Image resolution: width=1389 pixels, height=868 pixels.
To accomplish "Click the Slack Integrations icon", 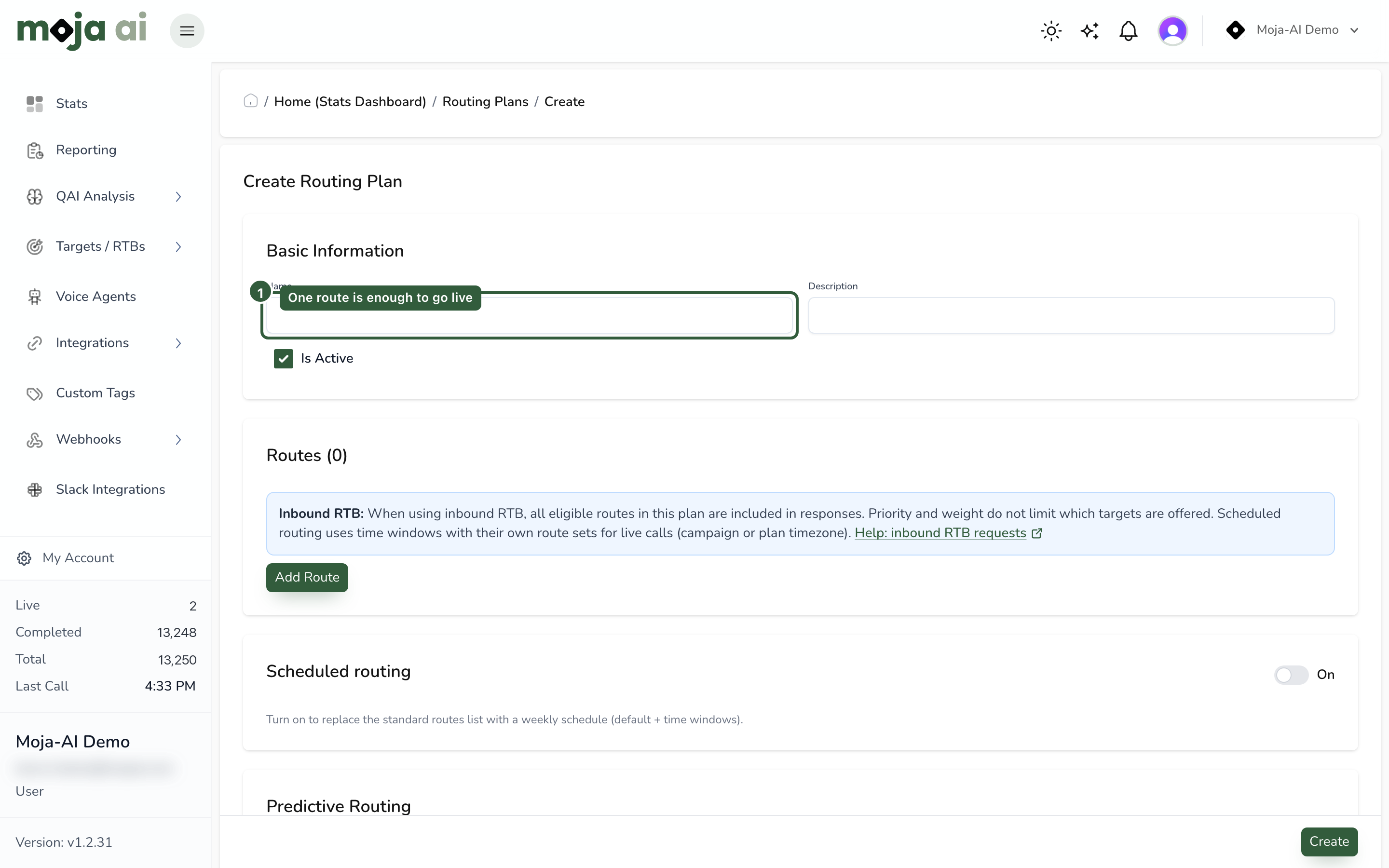I will (34, 489).
